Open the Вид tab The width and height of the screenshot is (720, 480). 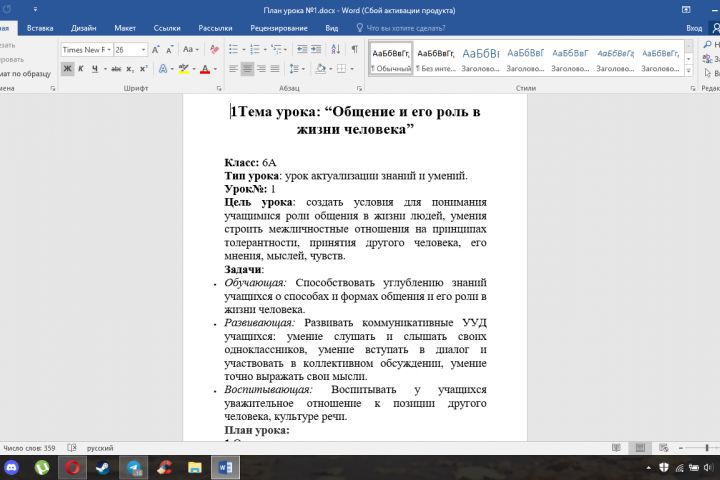(332, 28)
